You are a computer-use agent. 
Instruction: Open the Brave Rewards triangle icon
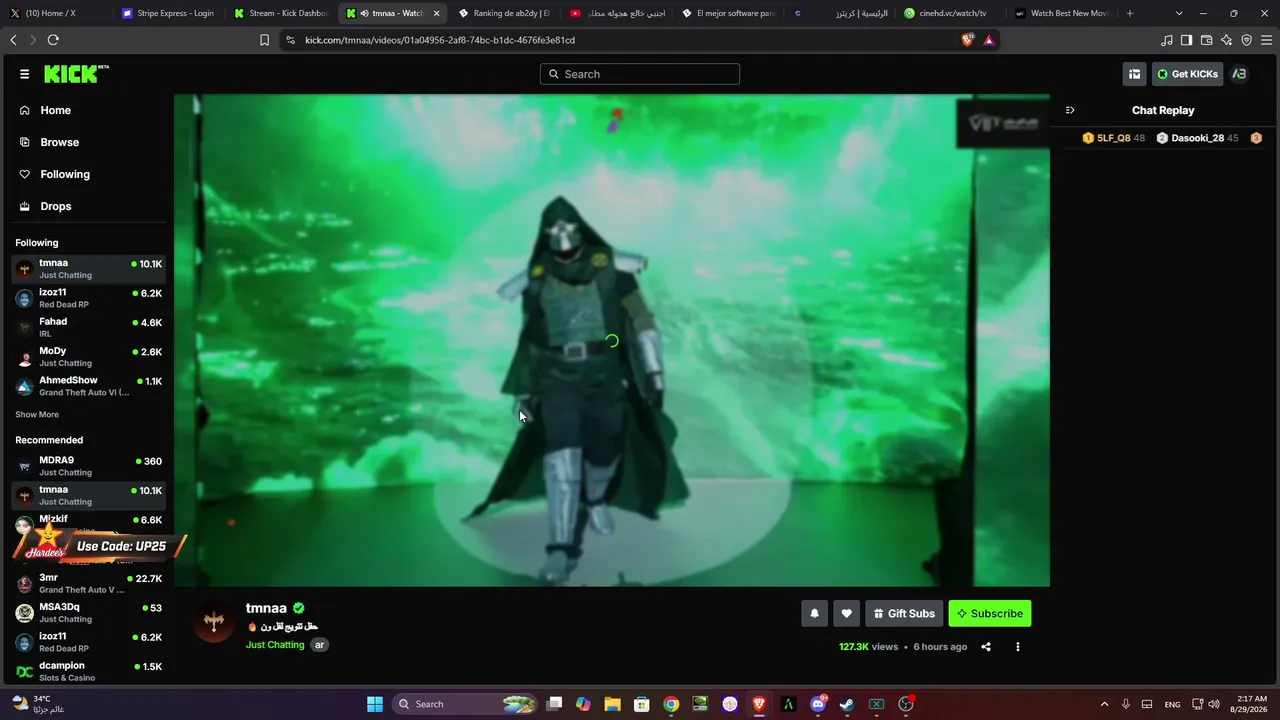click(988, 40)
